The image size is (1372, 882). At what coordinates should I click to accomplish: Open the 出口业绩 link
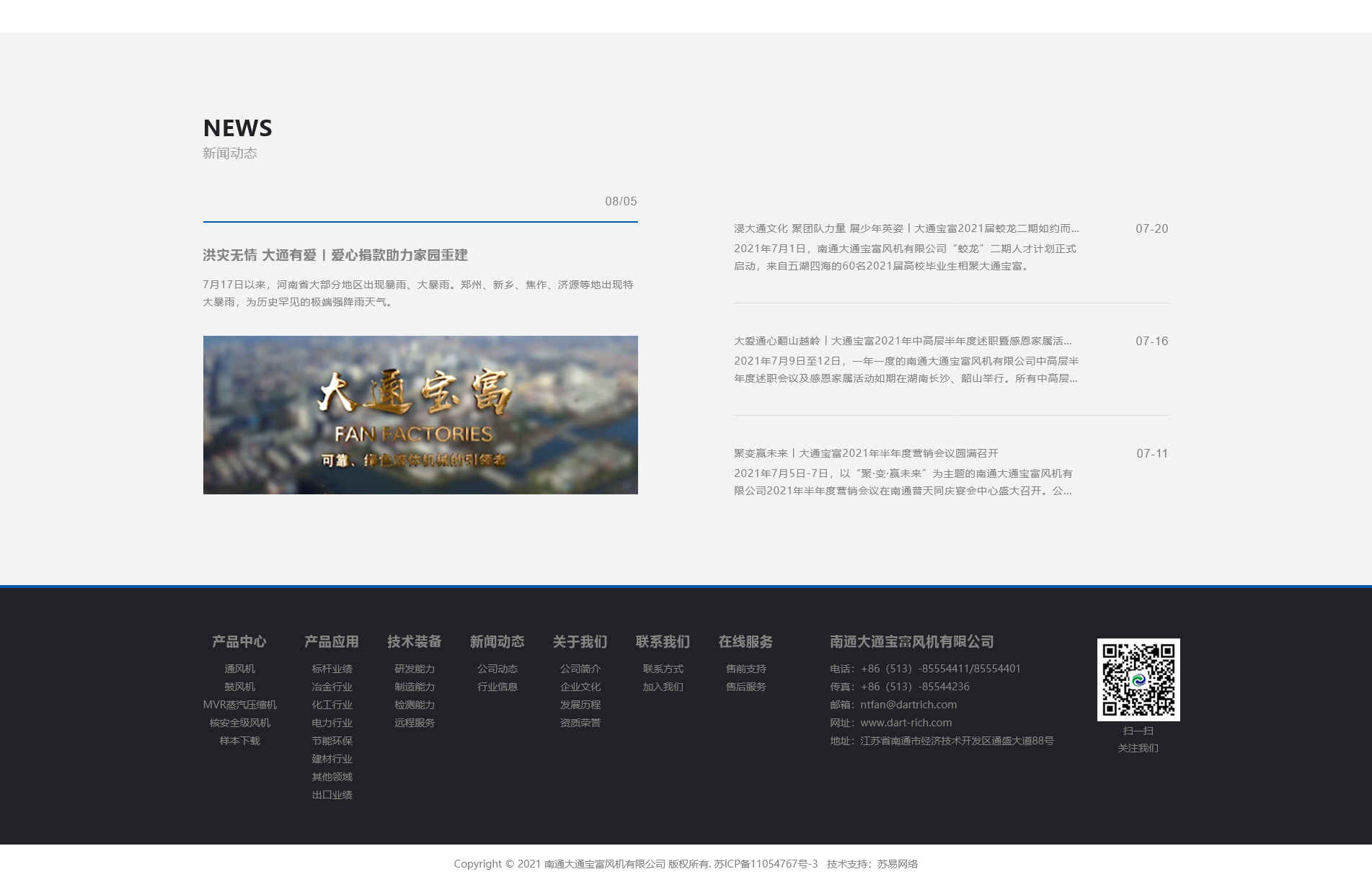click(x=332, y=795)
